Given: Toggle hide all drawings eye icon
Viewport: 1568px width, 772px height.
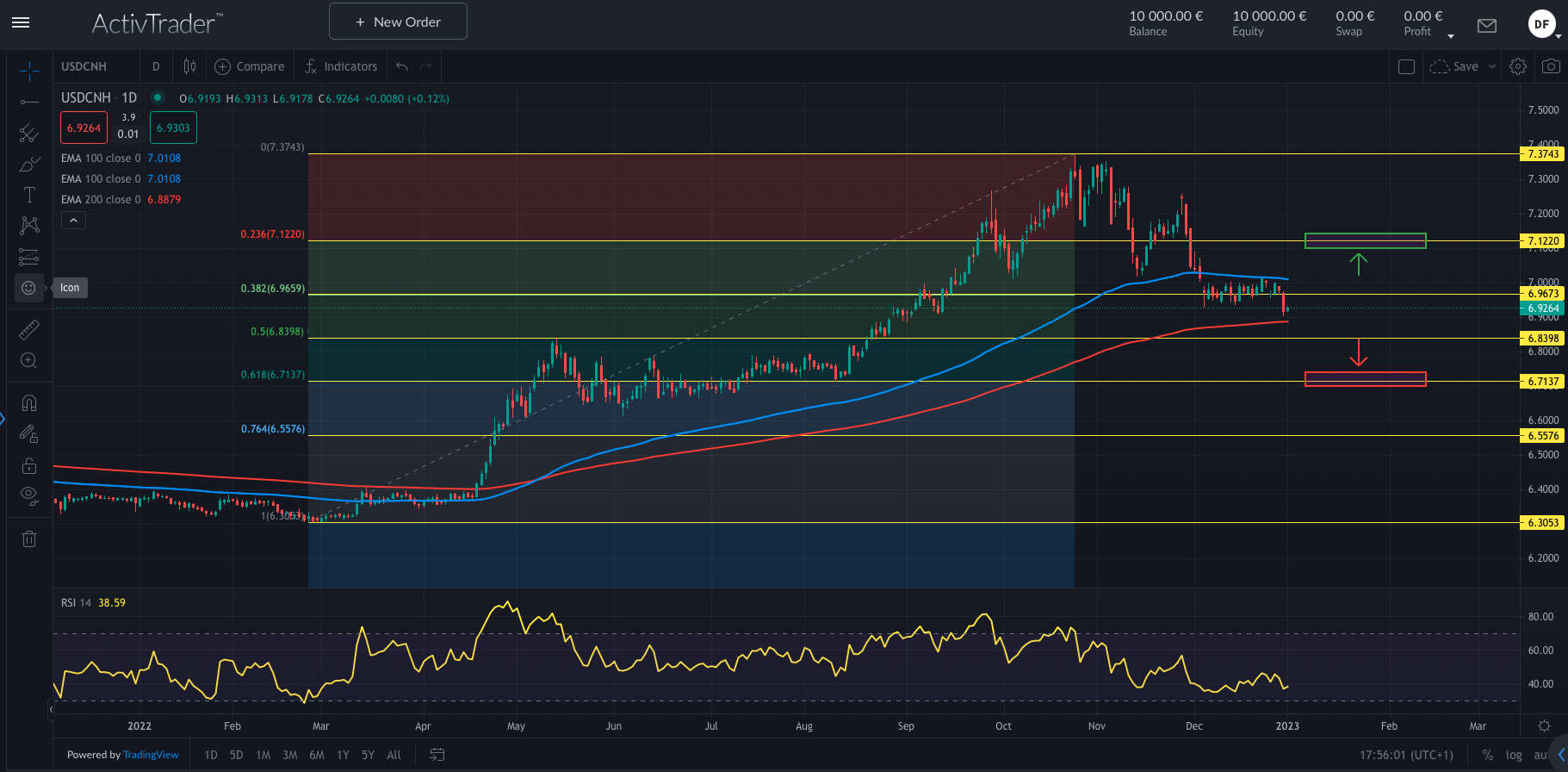Looking at the screenshot, I should (28, 495).
